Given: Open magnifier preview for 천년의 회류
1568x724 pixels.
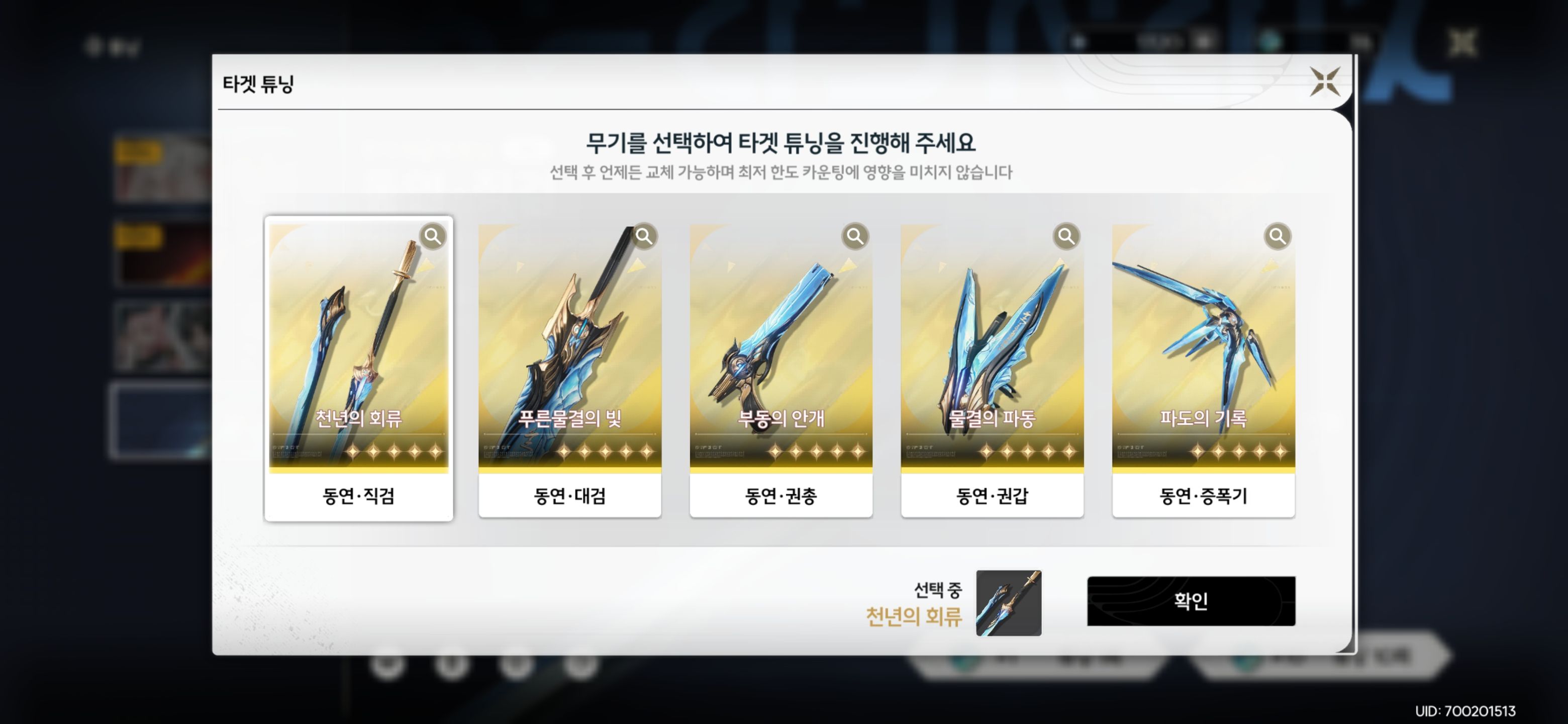Looking at the screenshot, I should click(433, 236).
